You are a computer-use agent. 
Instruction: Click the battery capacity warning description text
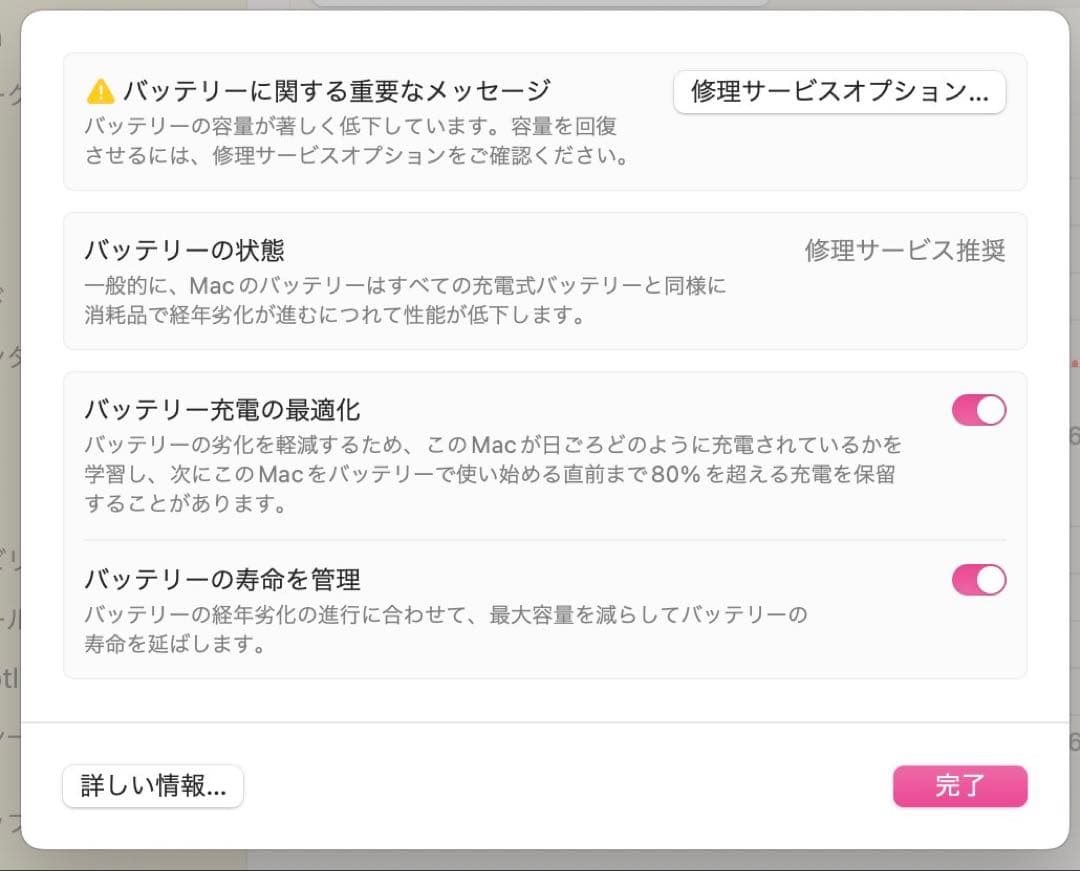click(350, 141)
